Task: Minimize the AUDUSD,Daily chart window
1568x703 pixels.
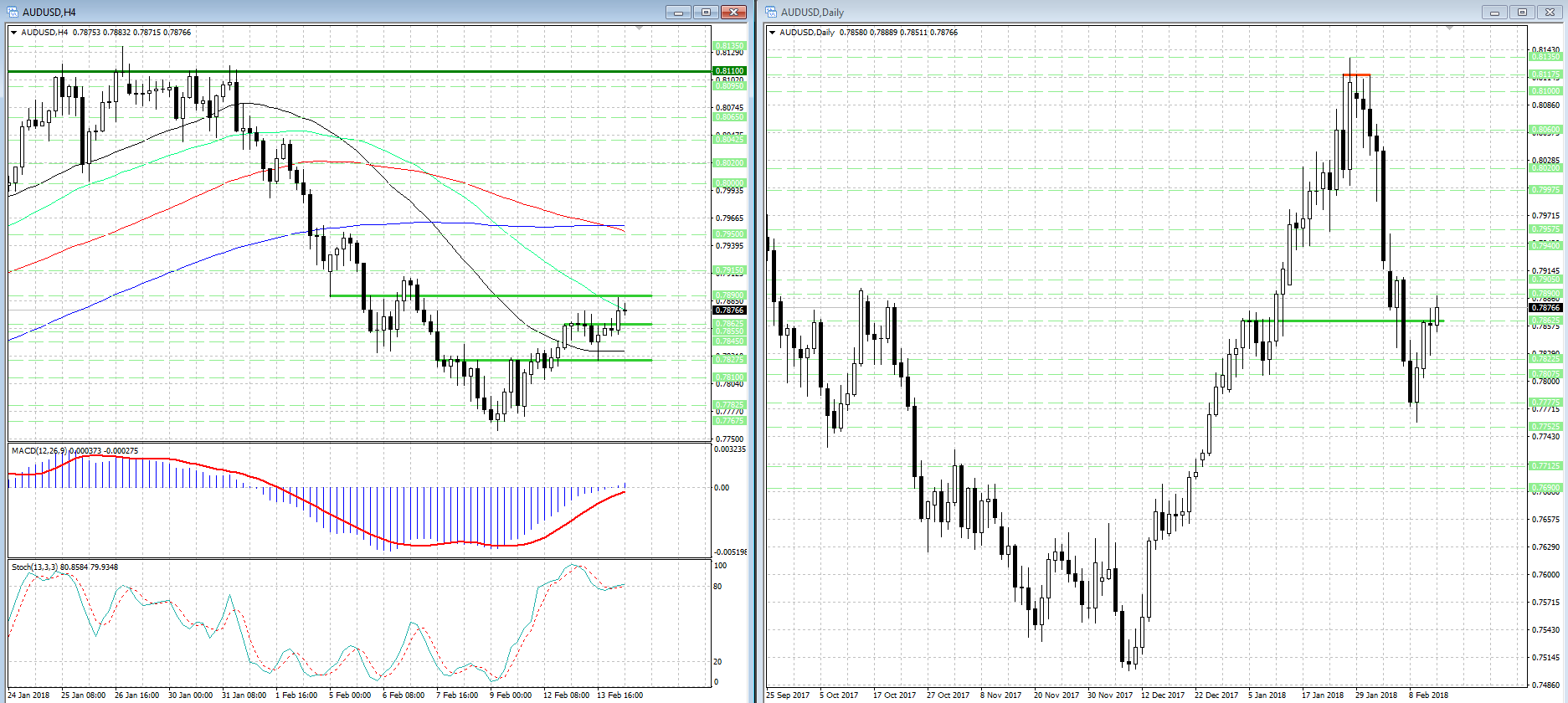Action: pyautogui.click(x=1494, y=12)
